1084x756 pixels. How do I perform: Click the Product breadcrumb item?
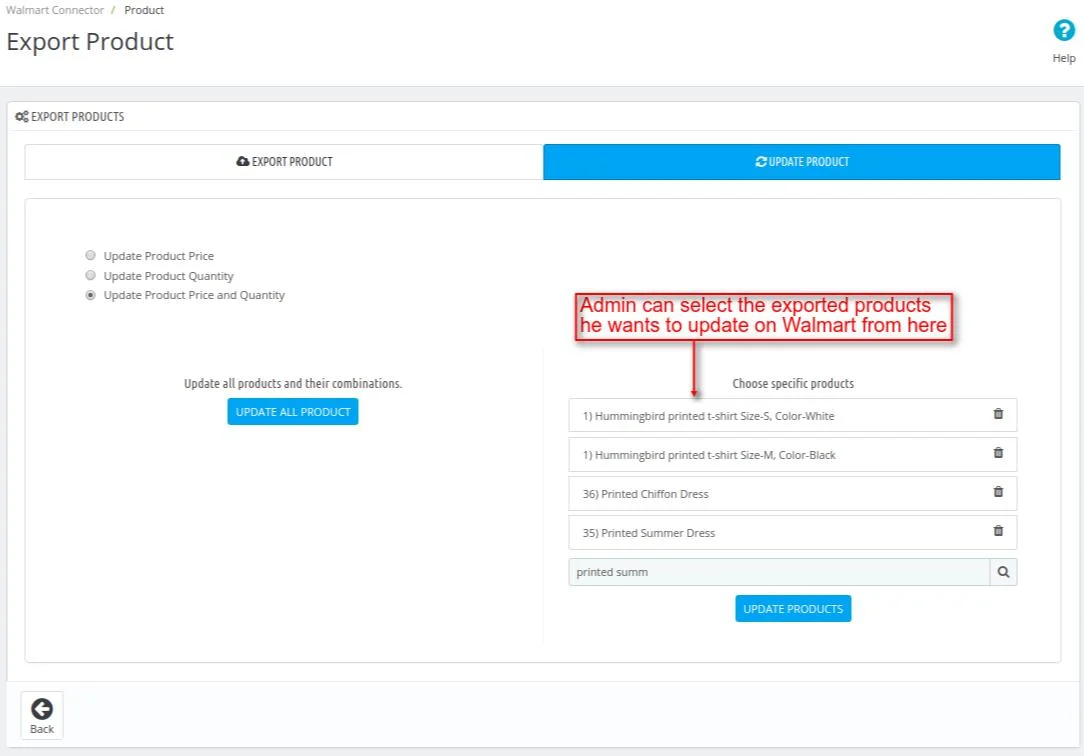144,10
